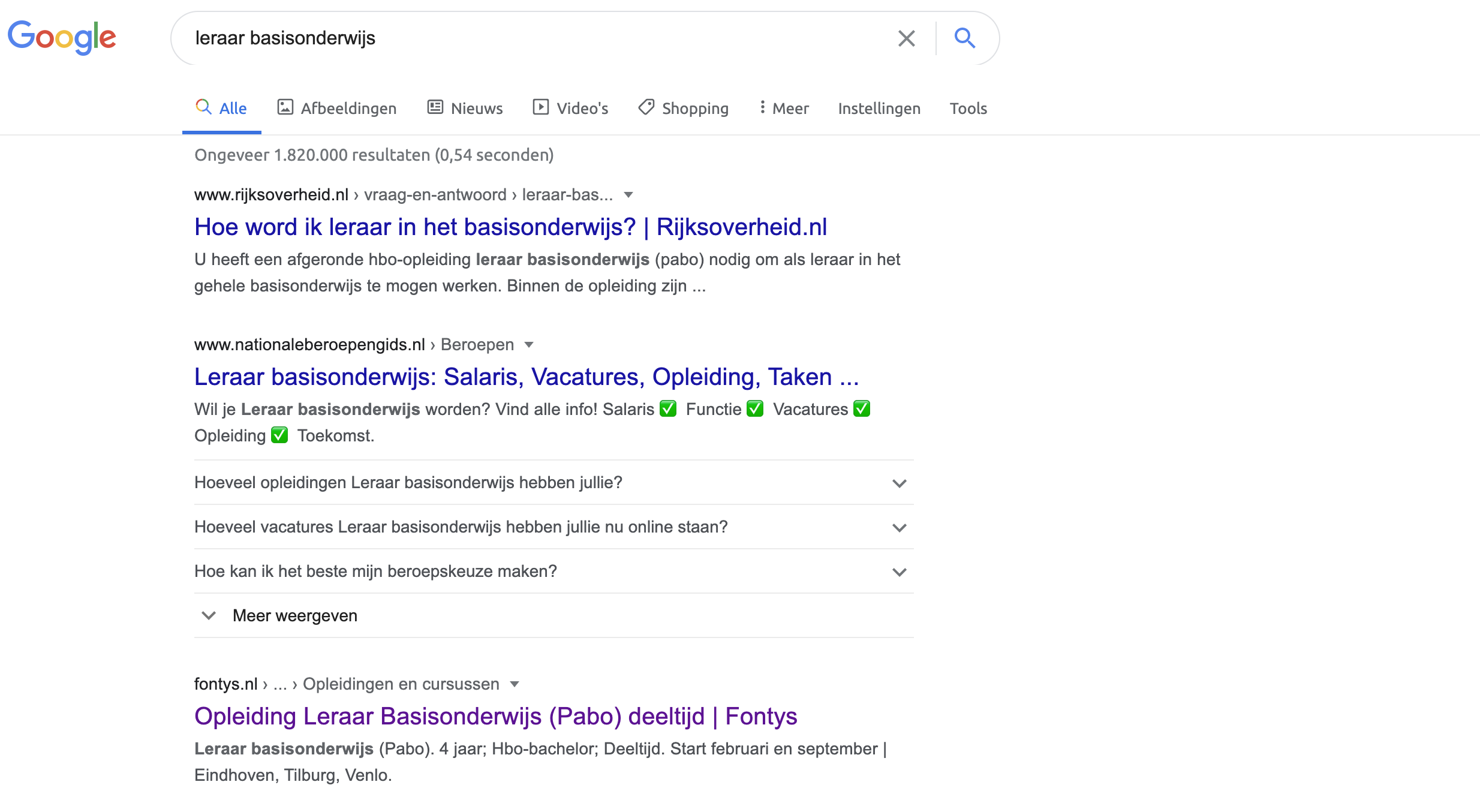Open the Shopping tab

pos(684,109)
